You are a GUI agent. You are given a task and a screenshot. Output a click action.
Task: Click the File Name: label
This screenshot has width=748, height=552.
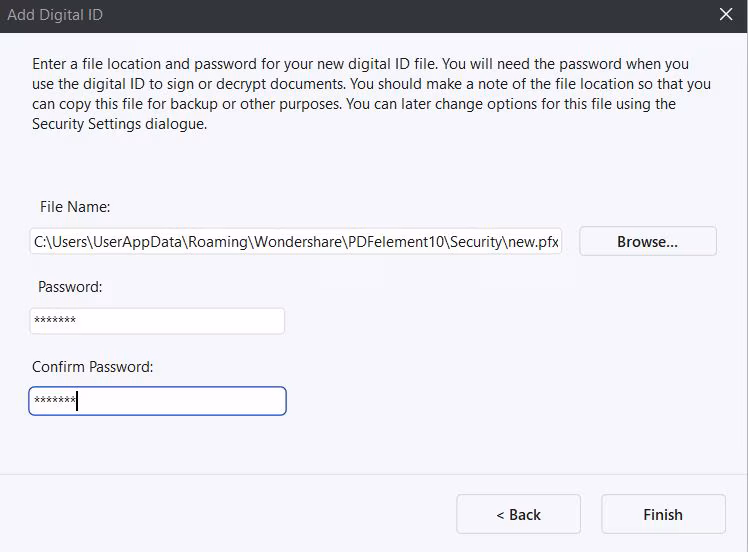74,207
